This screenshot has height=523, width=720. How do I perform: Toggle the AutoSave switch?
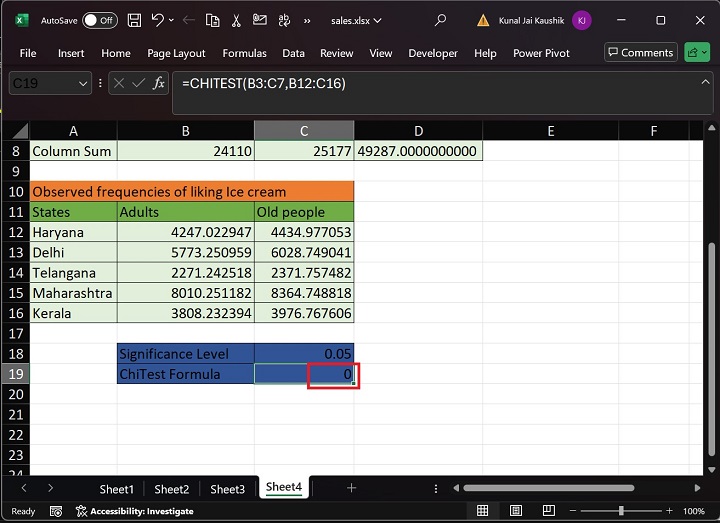99,20
